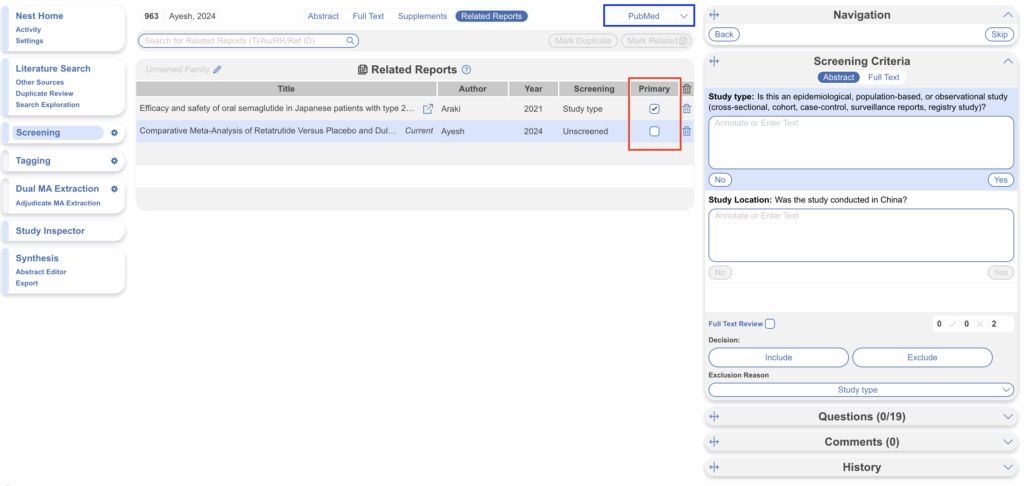The image size is (1024, 486).
Task: Click the Related Reports help icon
Action: 467,70
